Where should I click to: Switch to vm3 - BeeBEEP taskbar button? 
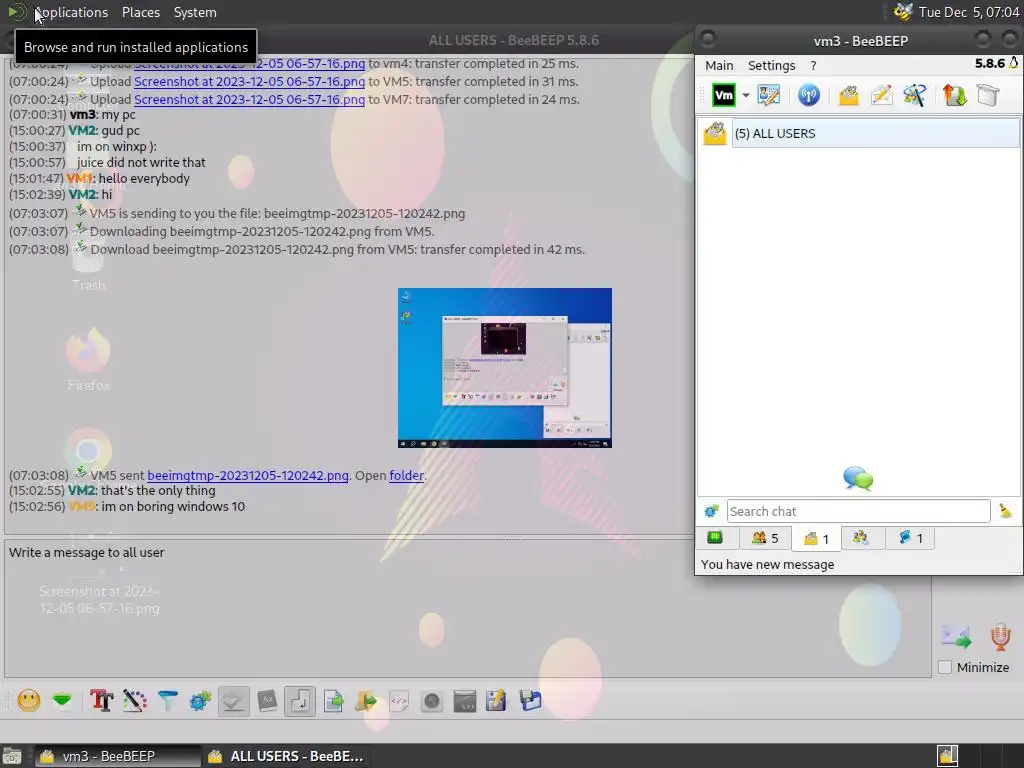[118, 756]
